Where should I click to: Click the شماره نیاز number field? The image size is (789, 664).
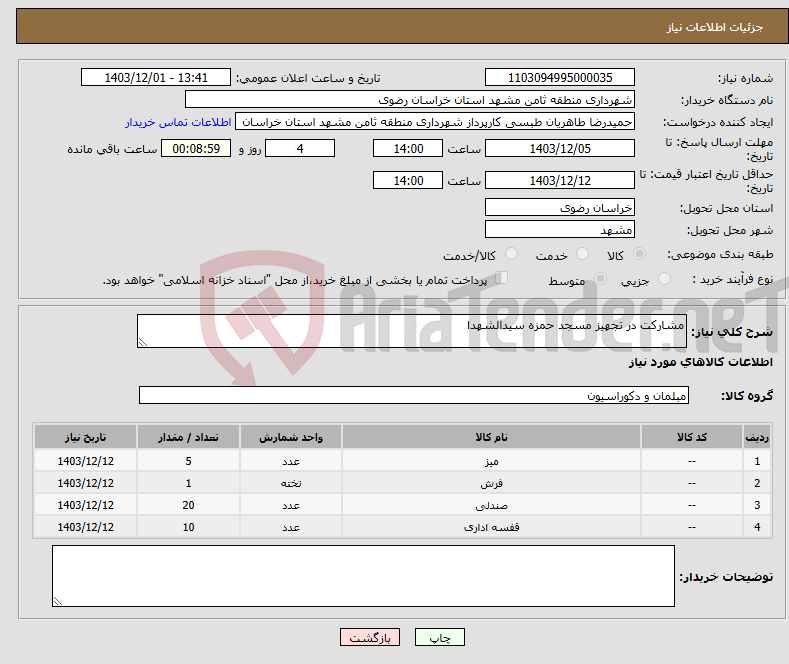[559, 78]
